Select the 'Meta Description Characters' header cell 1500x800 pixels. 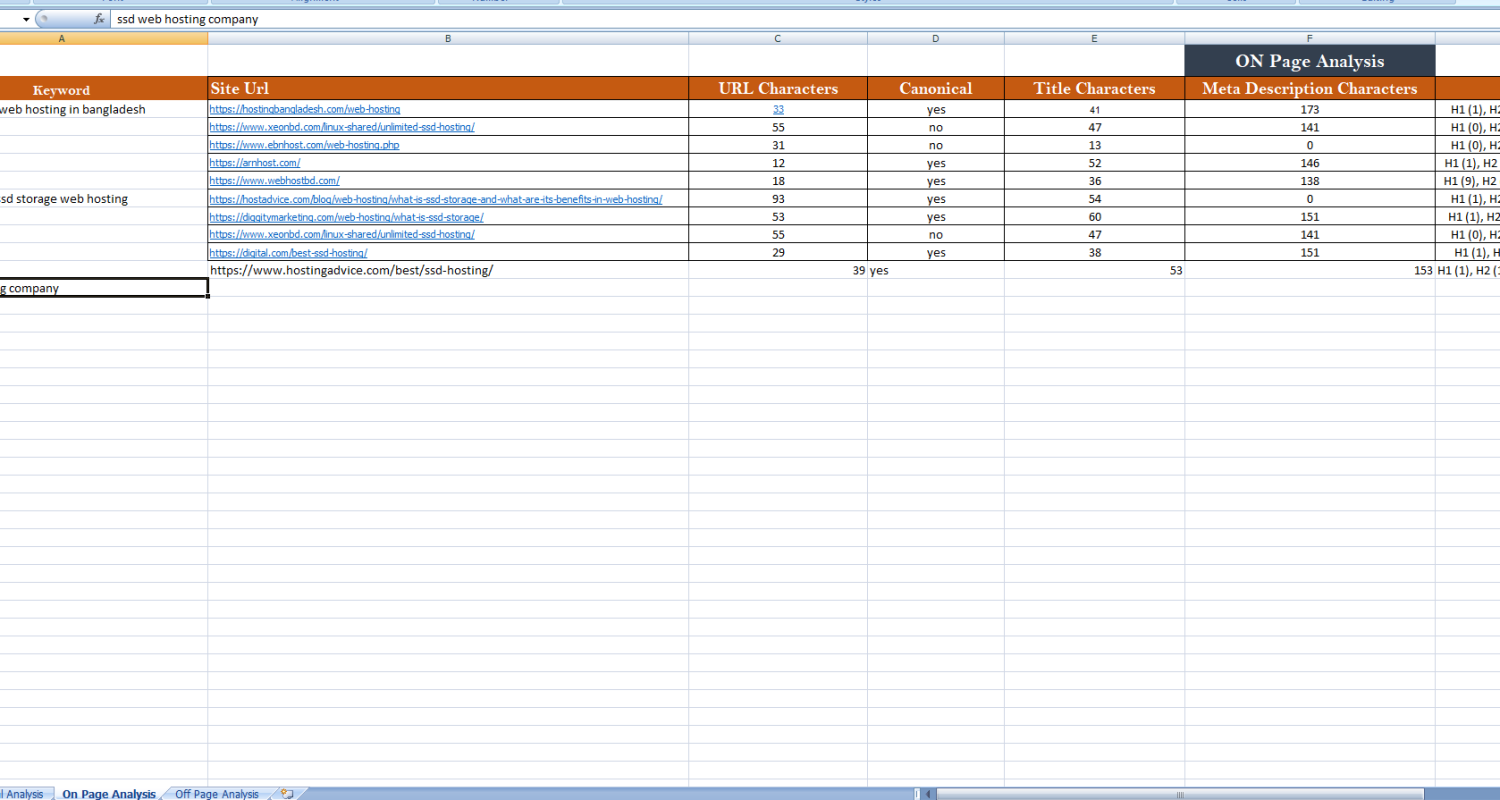click(x=1310, y=88)
